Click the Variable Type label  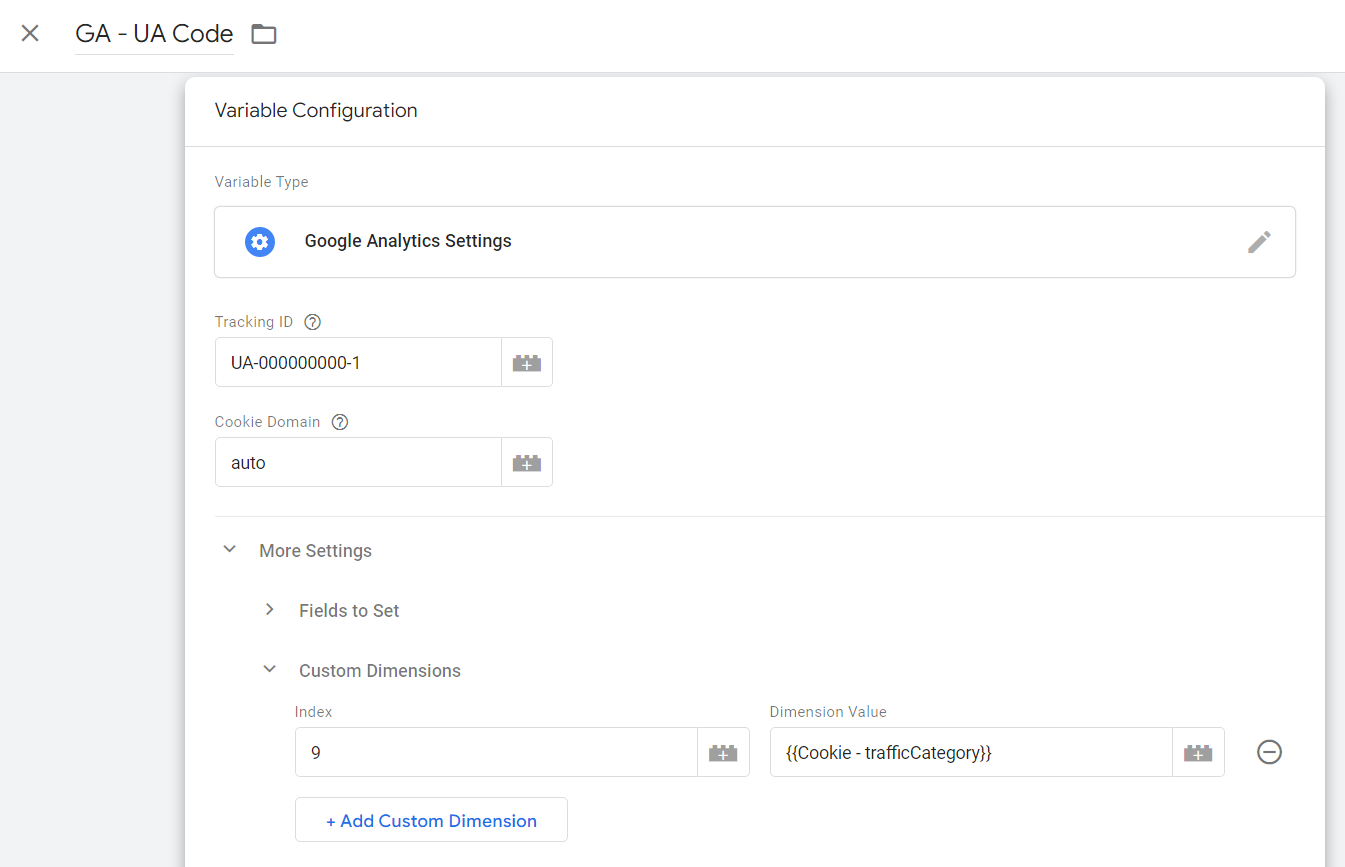pyautogui.click(x=262, y=182)
